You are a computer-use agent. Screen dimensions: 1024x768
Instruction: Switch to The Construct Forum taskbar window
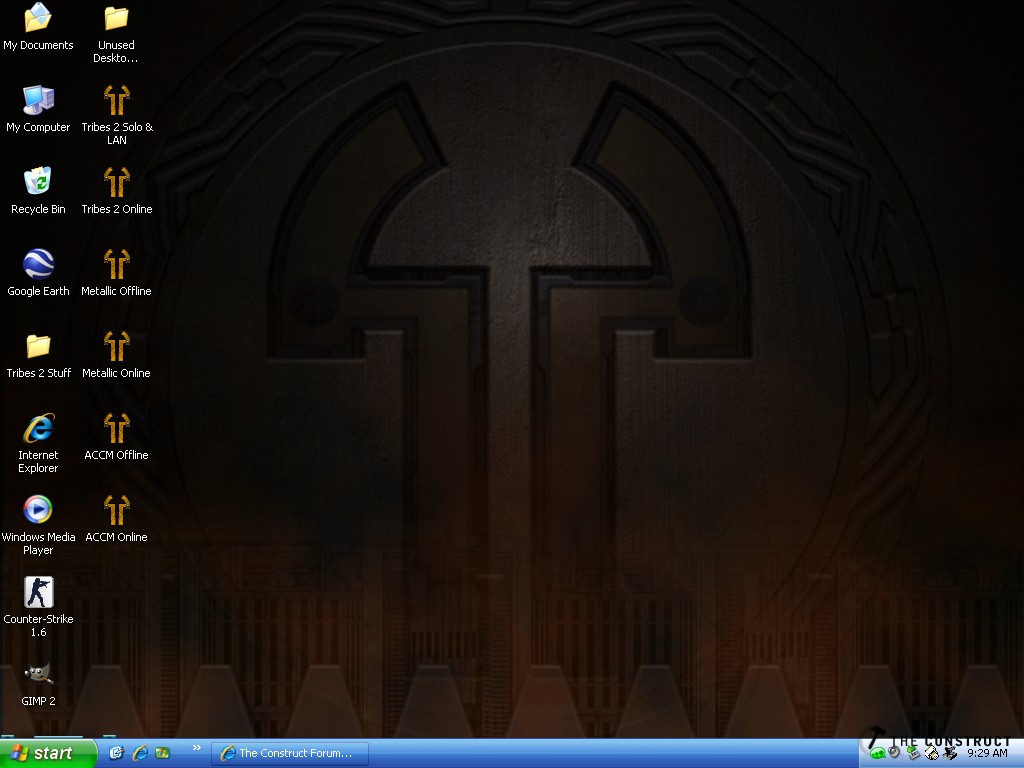tap(290, 753)
